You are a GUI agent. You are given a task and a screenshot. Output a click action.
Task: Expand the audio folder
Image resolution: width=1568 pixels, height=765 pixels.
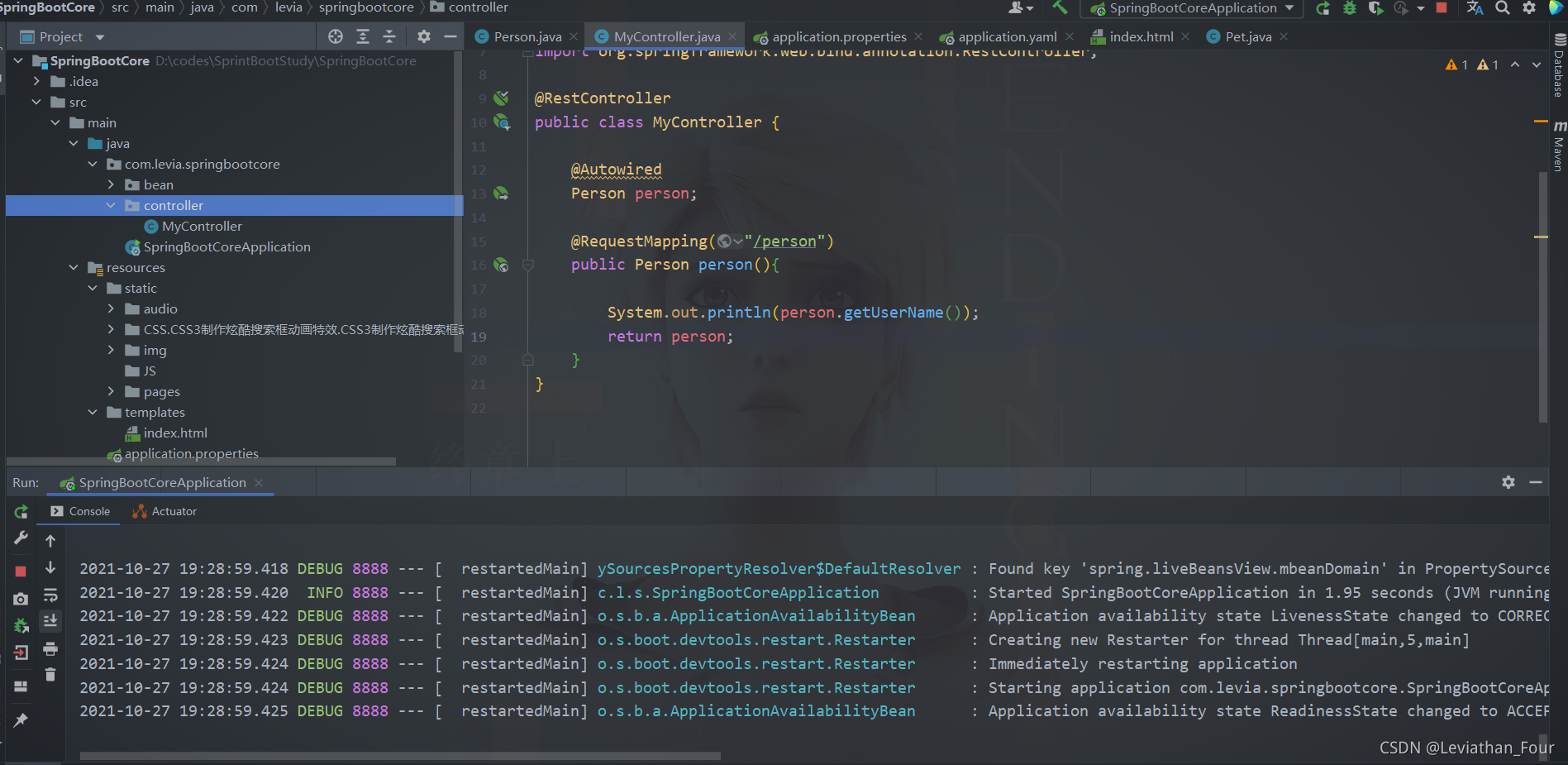(111, 308)
